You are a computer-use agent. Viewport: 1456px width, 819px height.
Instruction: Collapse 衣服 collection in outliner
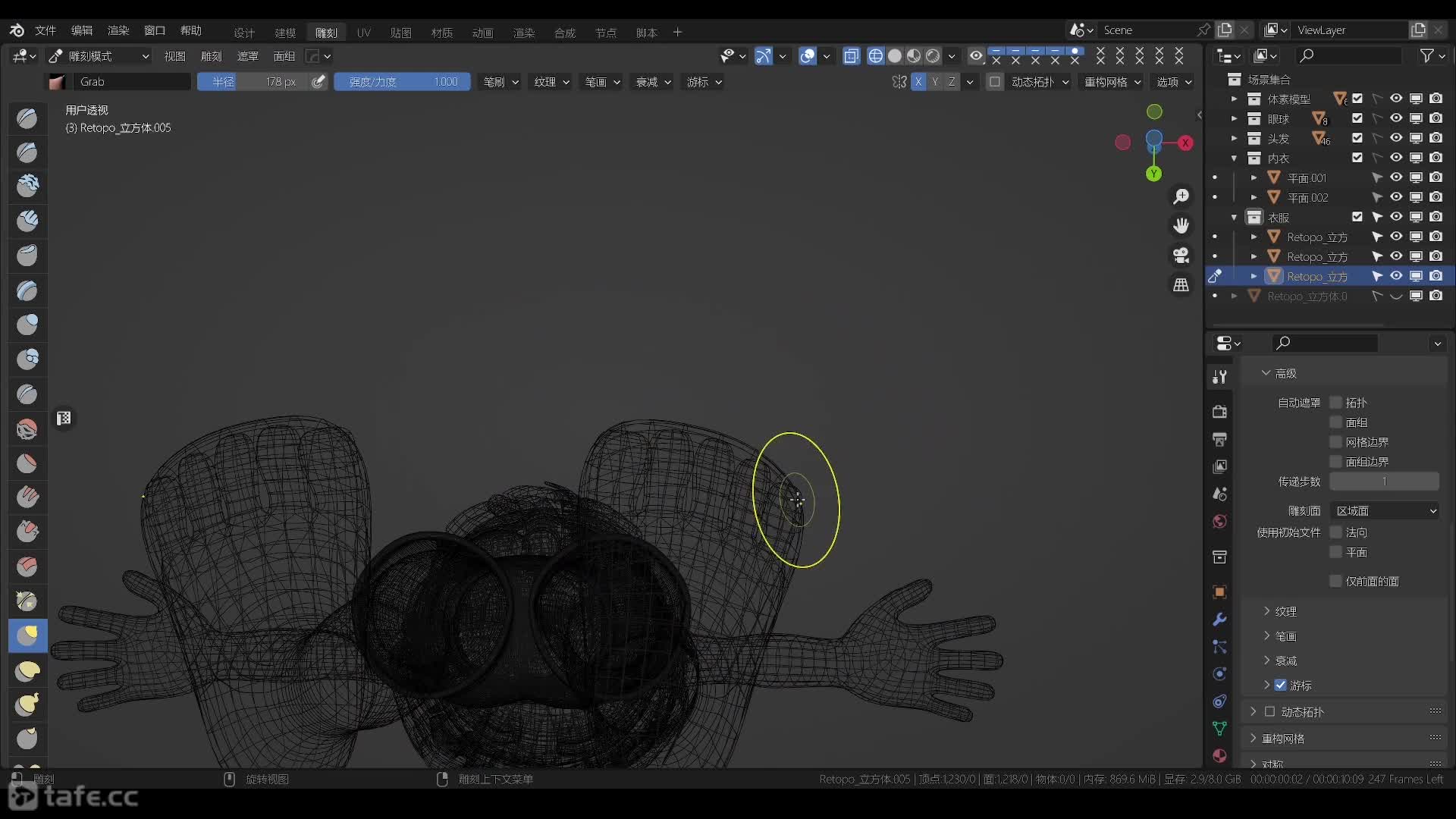(1234, 218)
